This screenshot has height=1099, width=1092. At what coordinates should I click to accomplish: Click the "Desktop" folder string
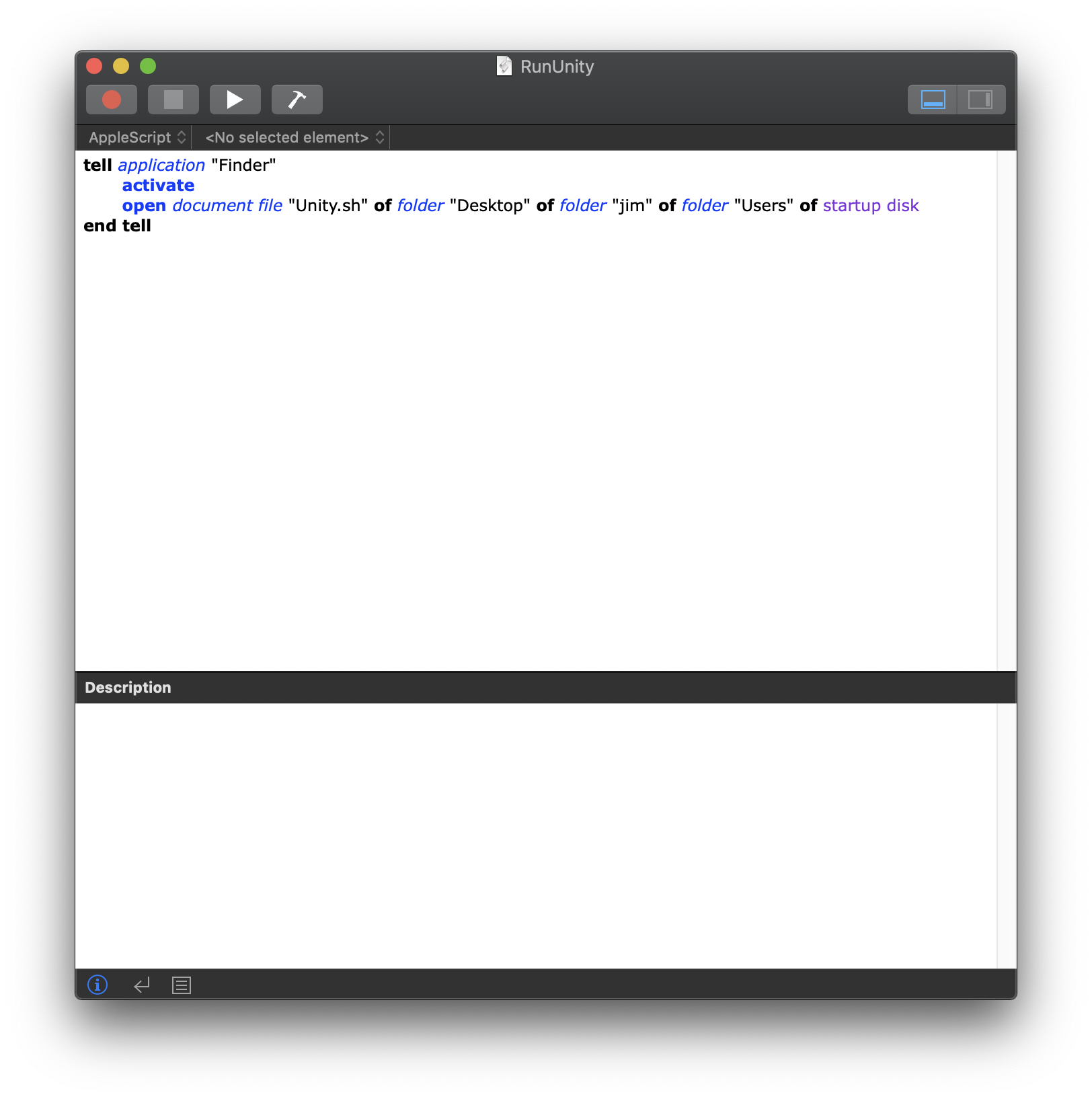[x=490, y=206]
